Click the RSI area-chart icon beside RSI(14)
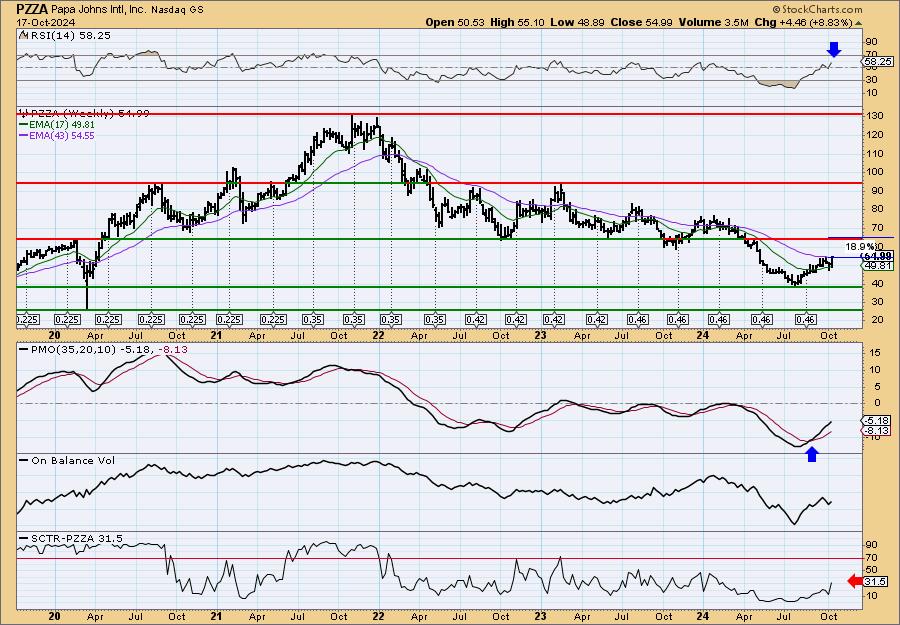 pyautogui.click(x=22, y=35)
